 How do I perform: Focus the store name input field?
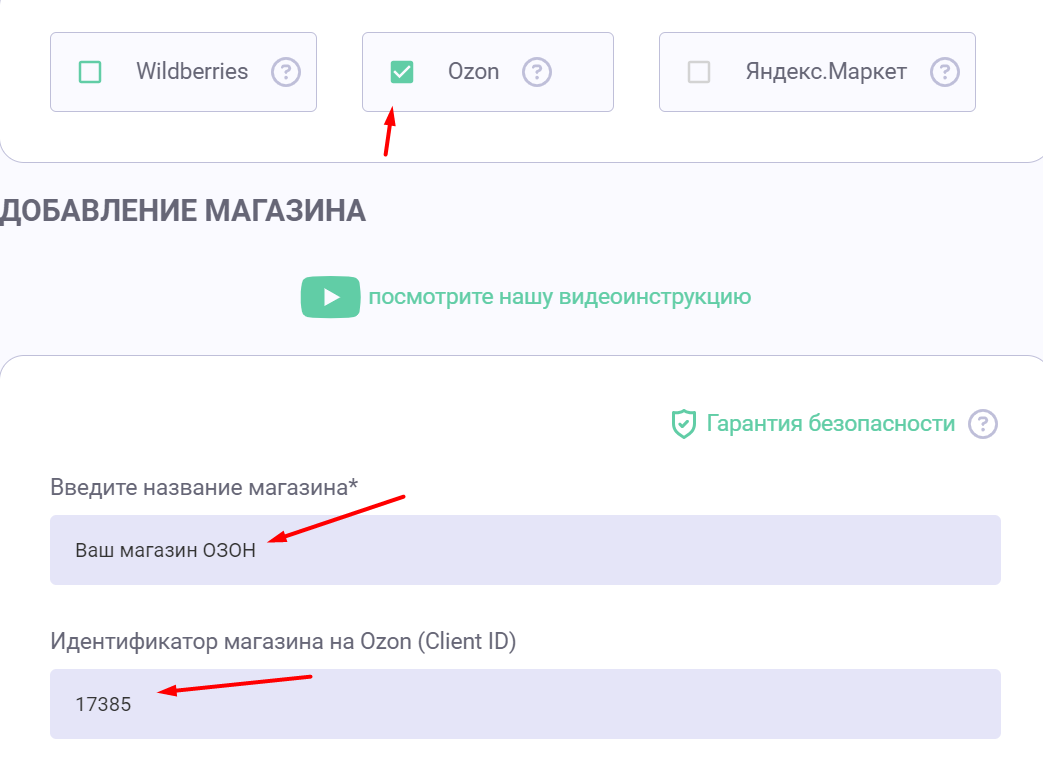pyautogui.click(x=525, y=550)
